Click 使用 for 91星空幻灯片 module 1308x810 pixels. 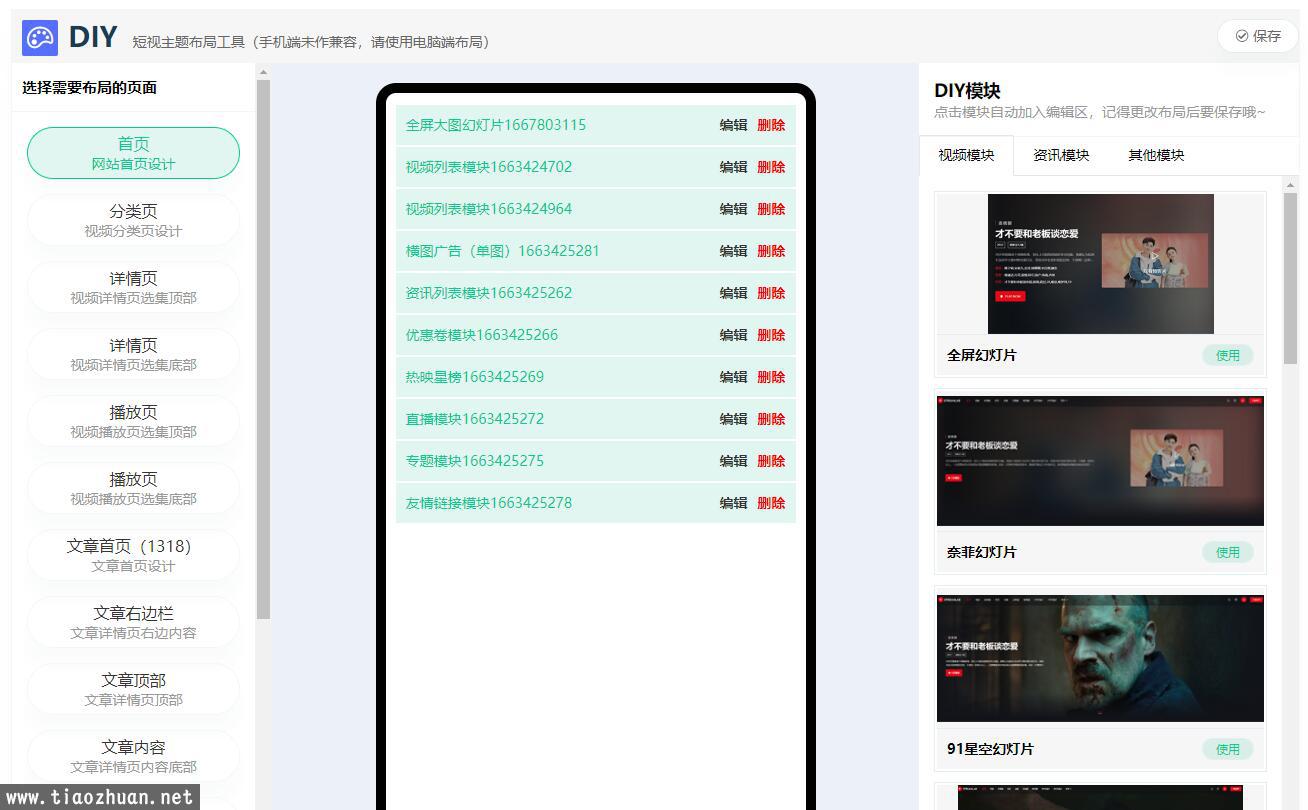coord(1227,749)
